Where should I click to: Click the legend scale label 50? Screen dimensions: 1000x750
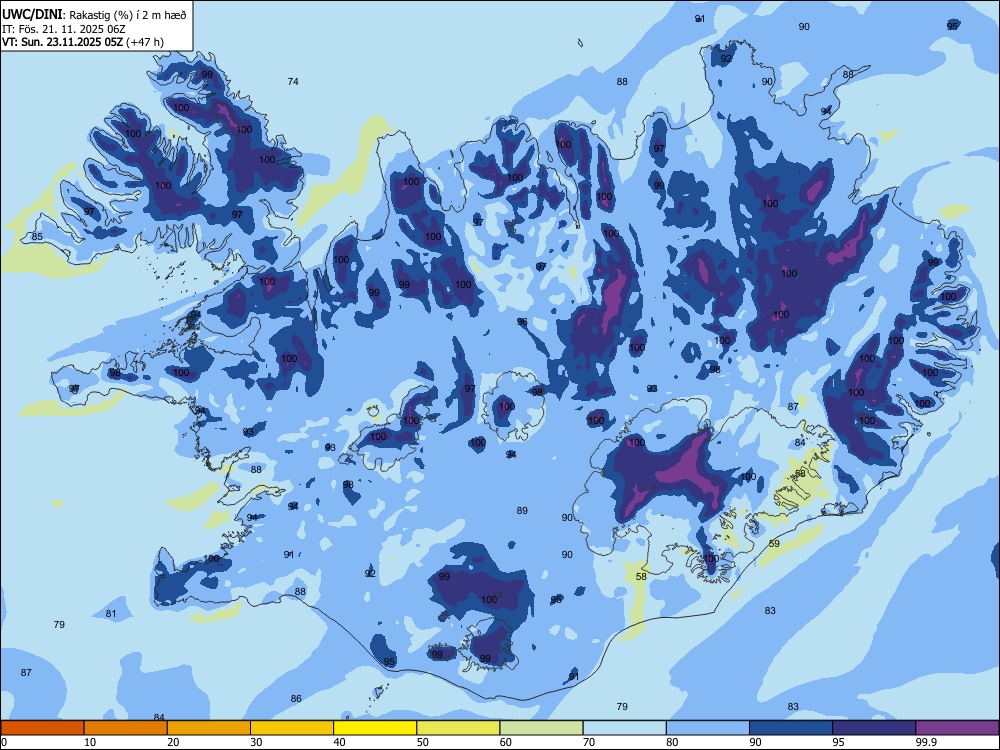(422, 742)
